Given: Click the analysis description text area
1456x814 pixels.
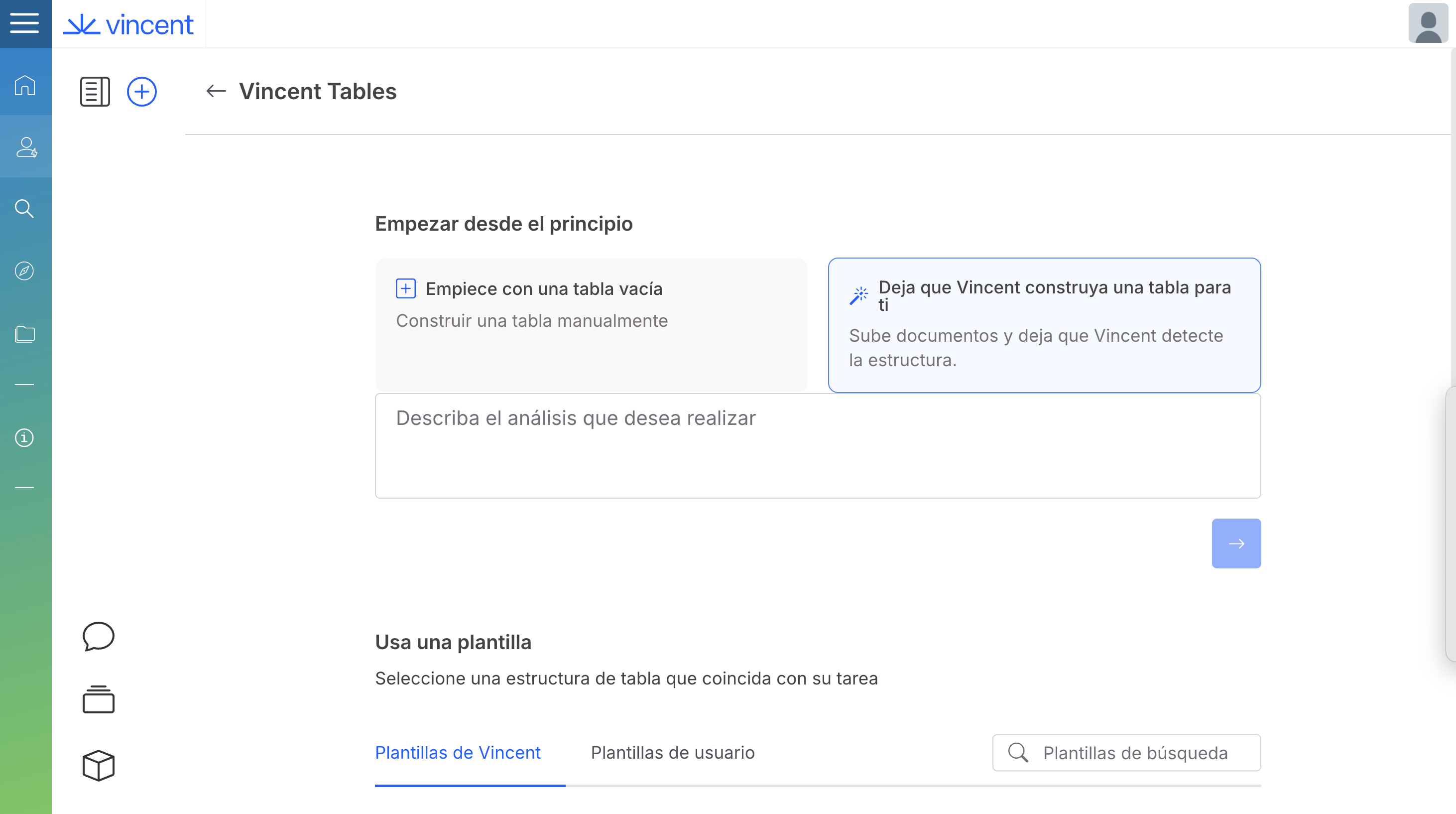Looking at the screenshot, I should click(817, 445).
